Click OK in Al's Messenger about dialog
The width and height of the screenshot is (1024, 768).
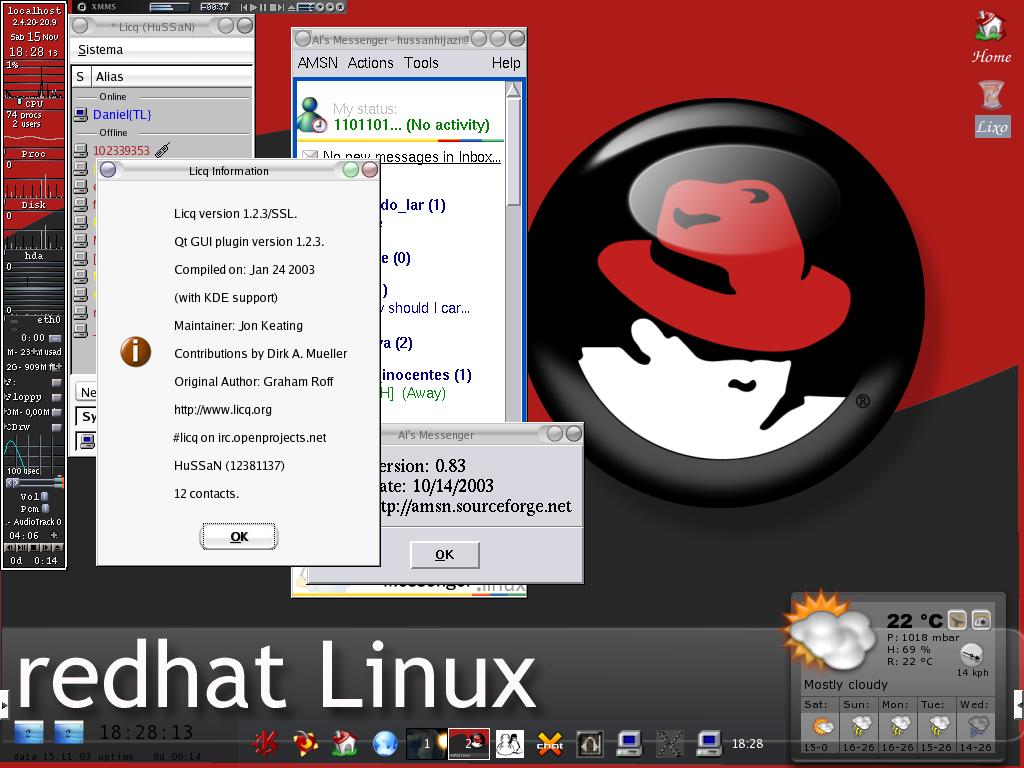pos(445,555)
